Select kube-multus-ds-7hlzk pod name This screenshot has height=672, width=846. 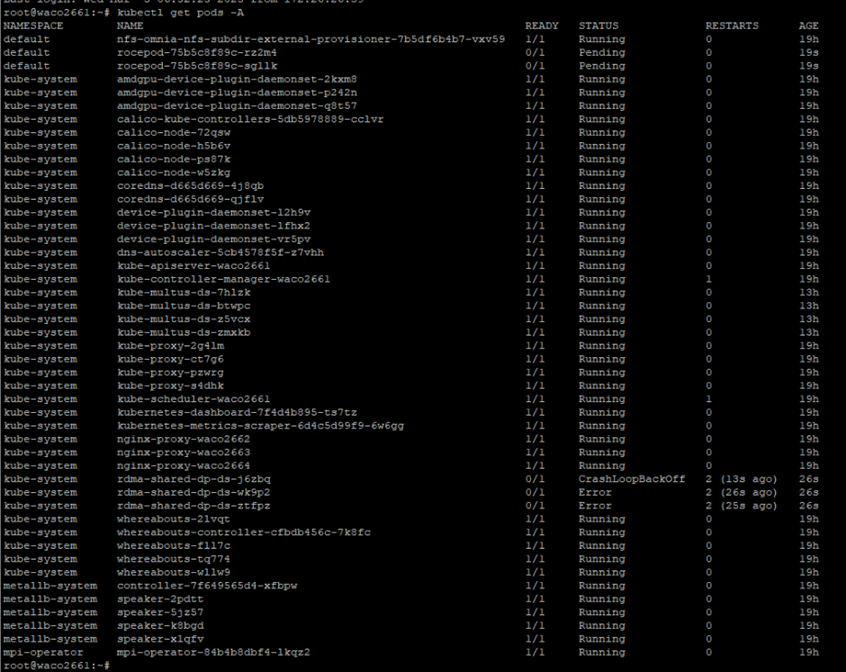(x=183, y=292)
